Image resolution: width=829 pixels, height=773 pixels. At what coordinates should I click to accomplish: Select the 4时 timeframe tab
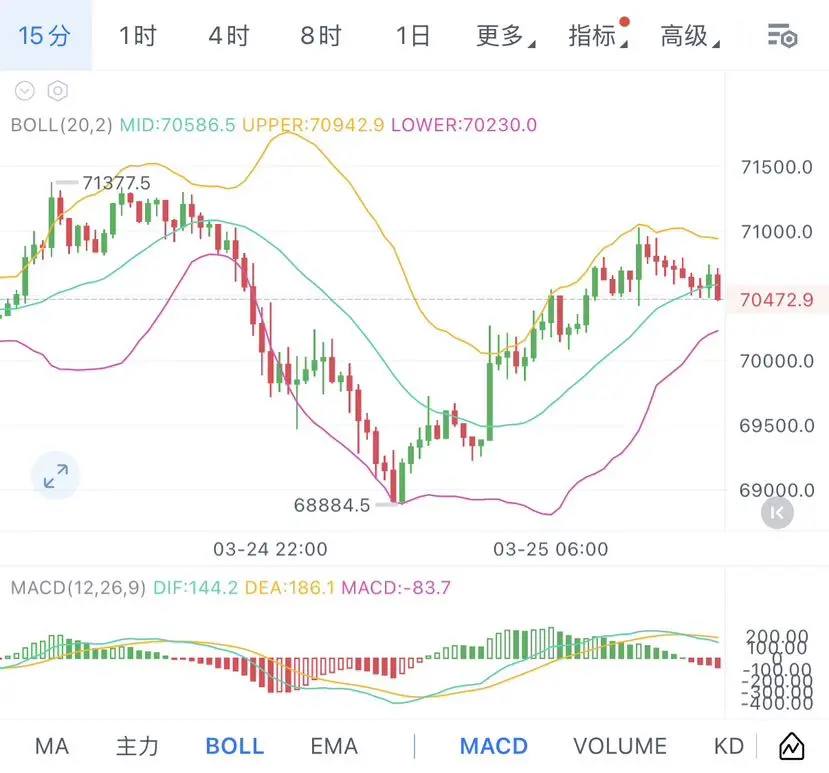point(229,37)
